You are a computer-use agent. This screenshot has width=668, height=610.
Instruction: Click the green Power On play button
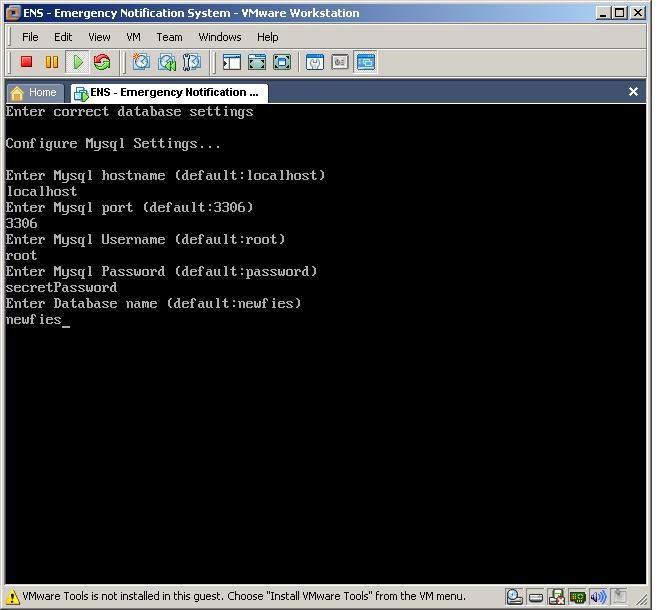pos(78,62)
